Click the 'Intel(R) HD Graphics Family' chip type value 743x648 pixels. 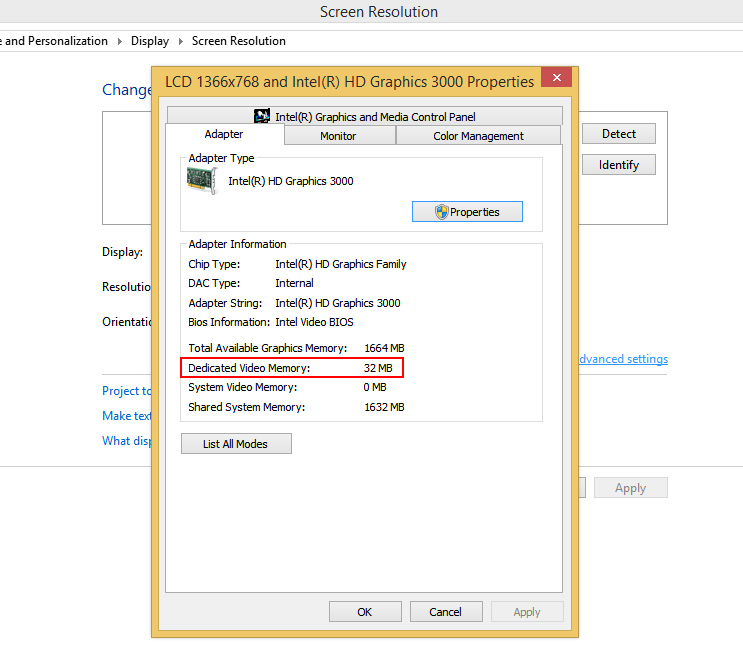coord(341,264)
